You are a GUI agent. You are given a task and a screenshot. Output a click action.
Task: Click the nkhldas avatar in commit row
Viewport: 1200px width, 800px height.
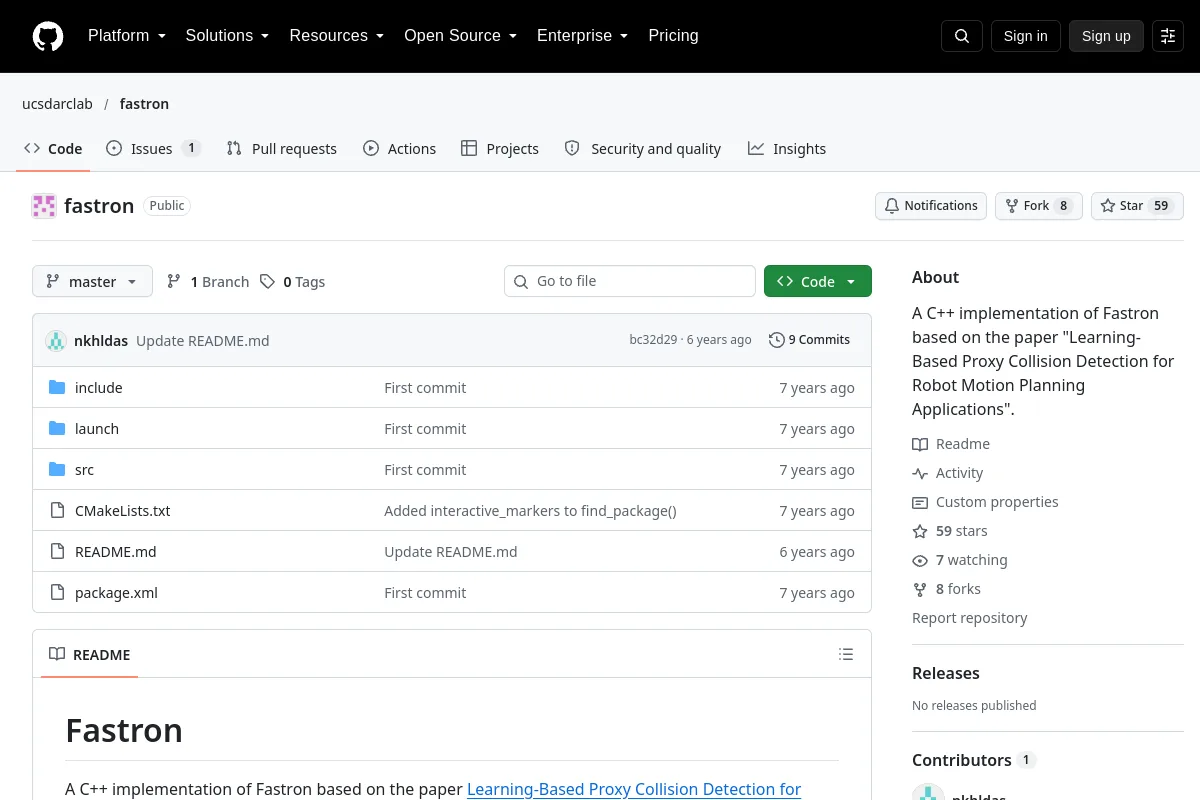tap(56, 341)
